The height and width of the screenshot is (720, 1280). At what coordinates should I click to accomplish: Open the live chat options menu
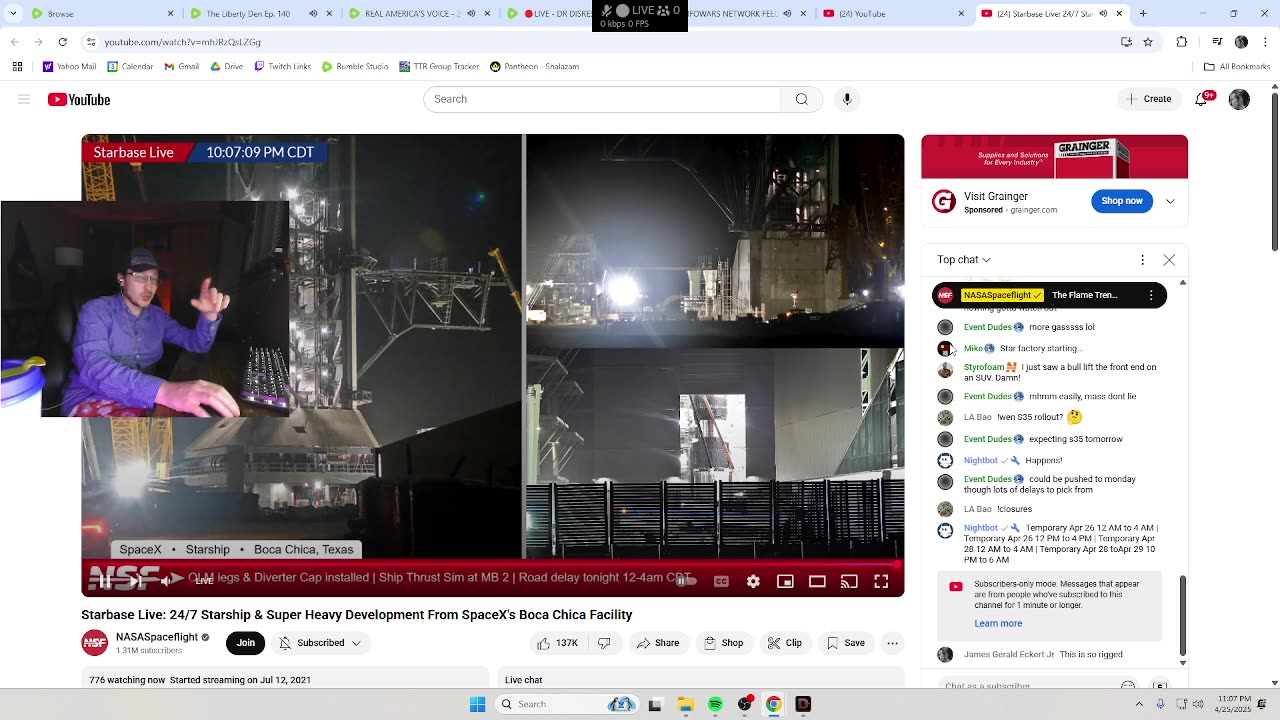[x=1142, y=260]
